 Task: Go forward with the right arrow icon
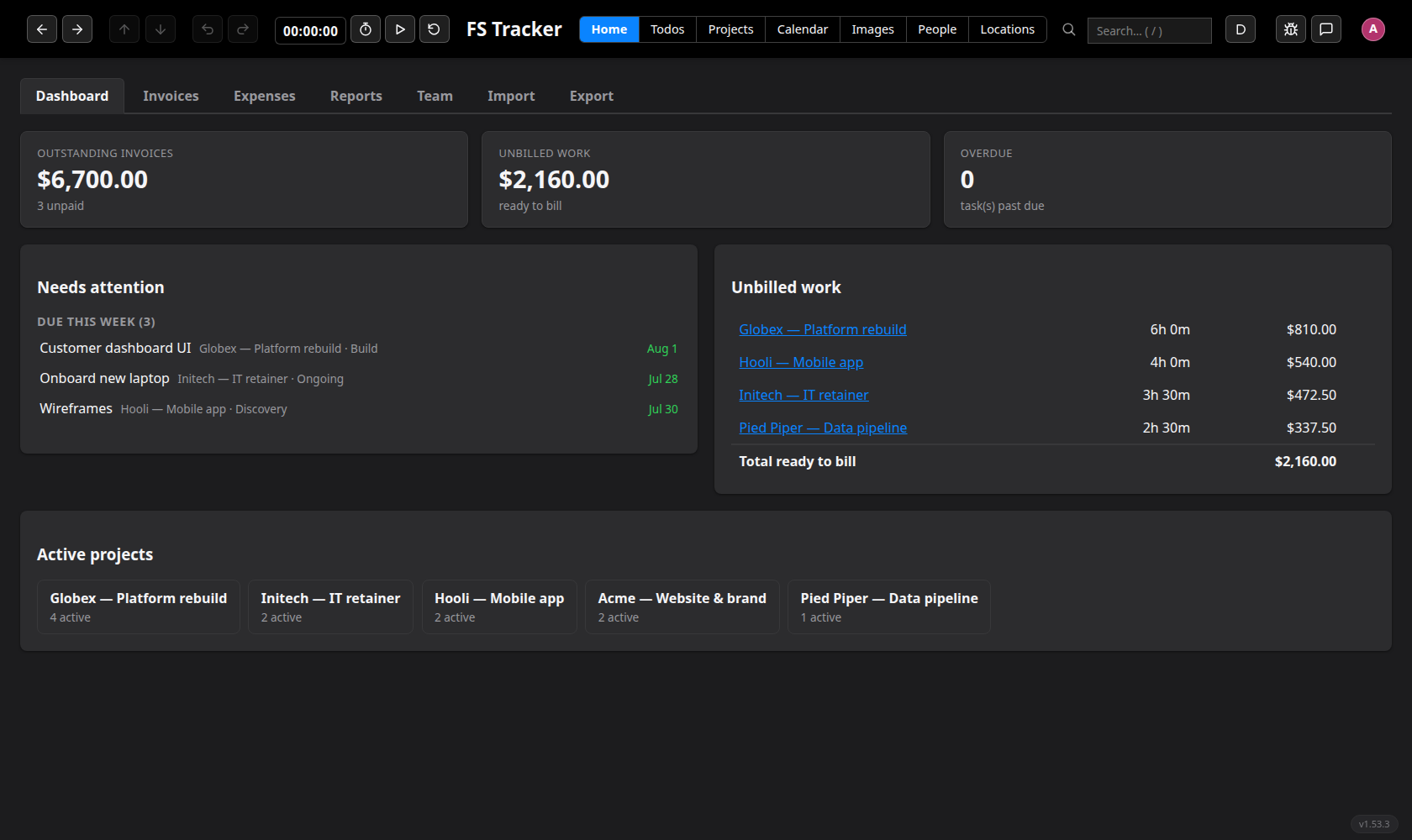click(x=77, y=29)
